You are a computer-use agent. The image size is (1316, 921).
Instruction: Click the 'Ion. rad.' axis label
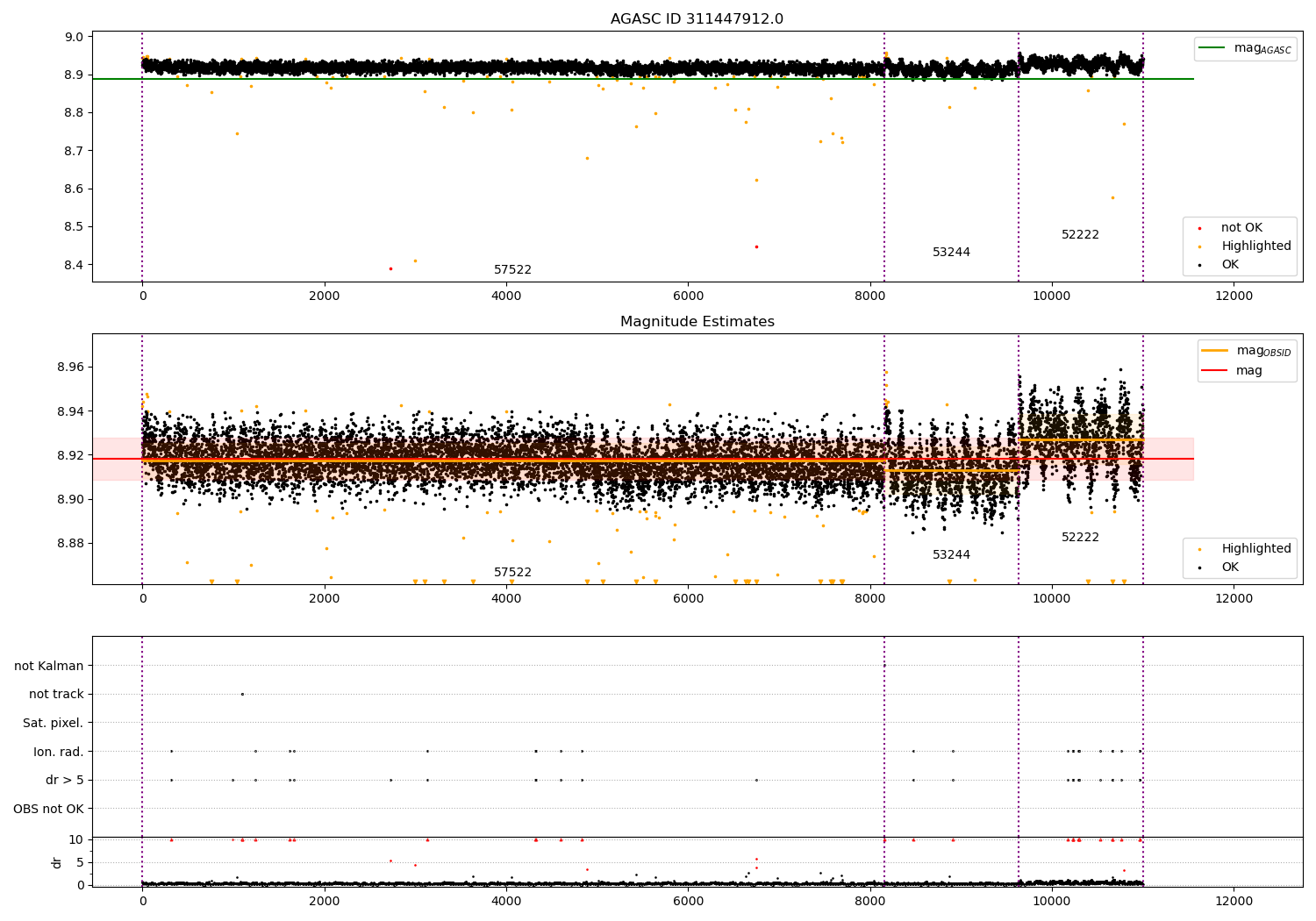pyautogui.click(x=59, y=752)
